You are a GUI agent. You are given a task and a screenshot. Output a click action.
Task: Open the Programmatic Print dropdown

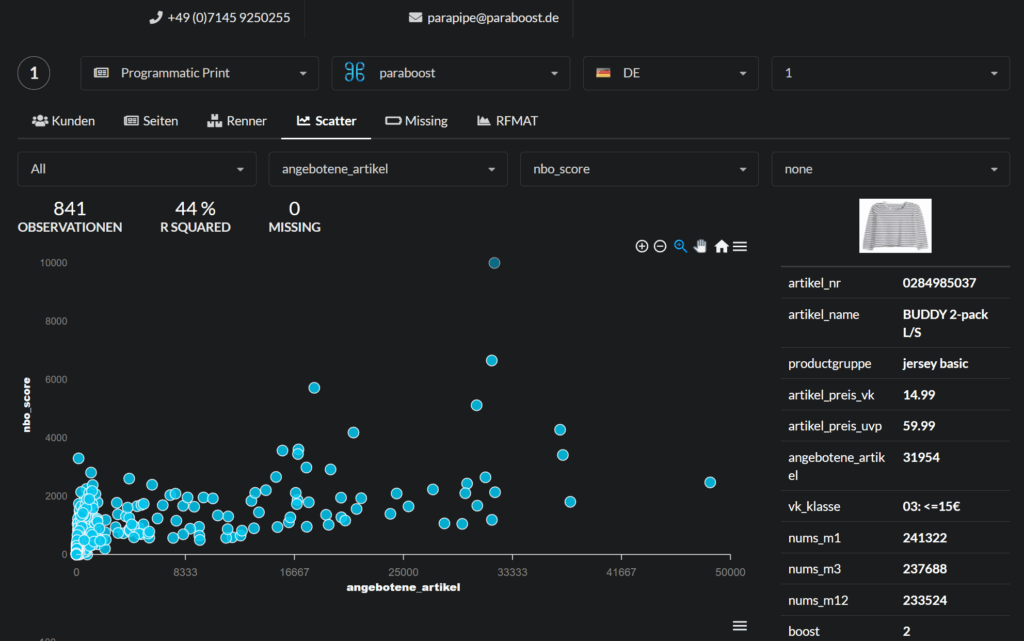tap(199, 73)
